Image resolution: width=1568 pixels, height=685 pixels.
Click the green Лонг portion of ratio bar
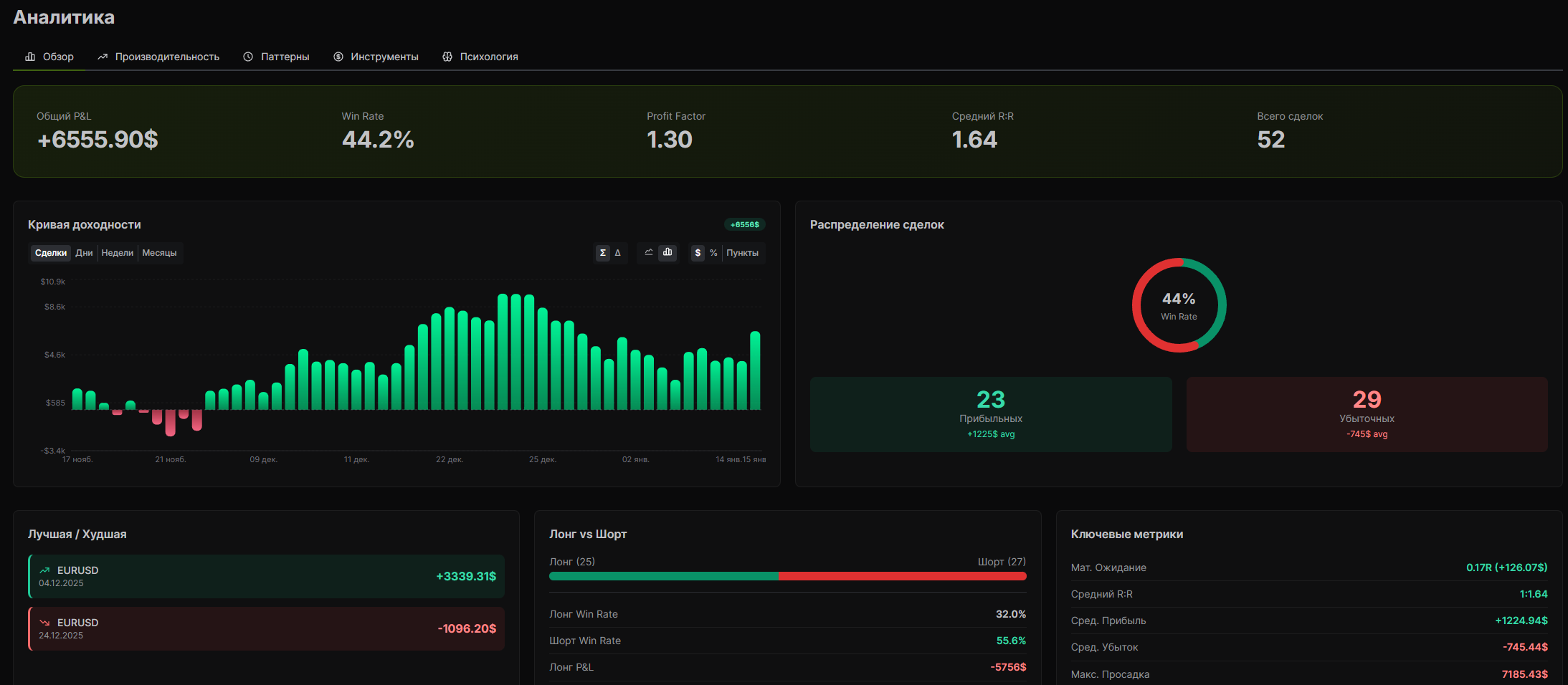click(x=663, y=576)
